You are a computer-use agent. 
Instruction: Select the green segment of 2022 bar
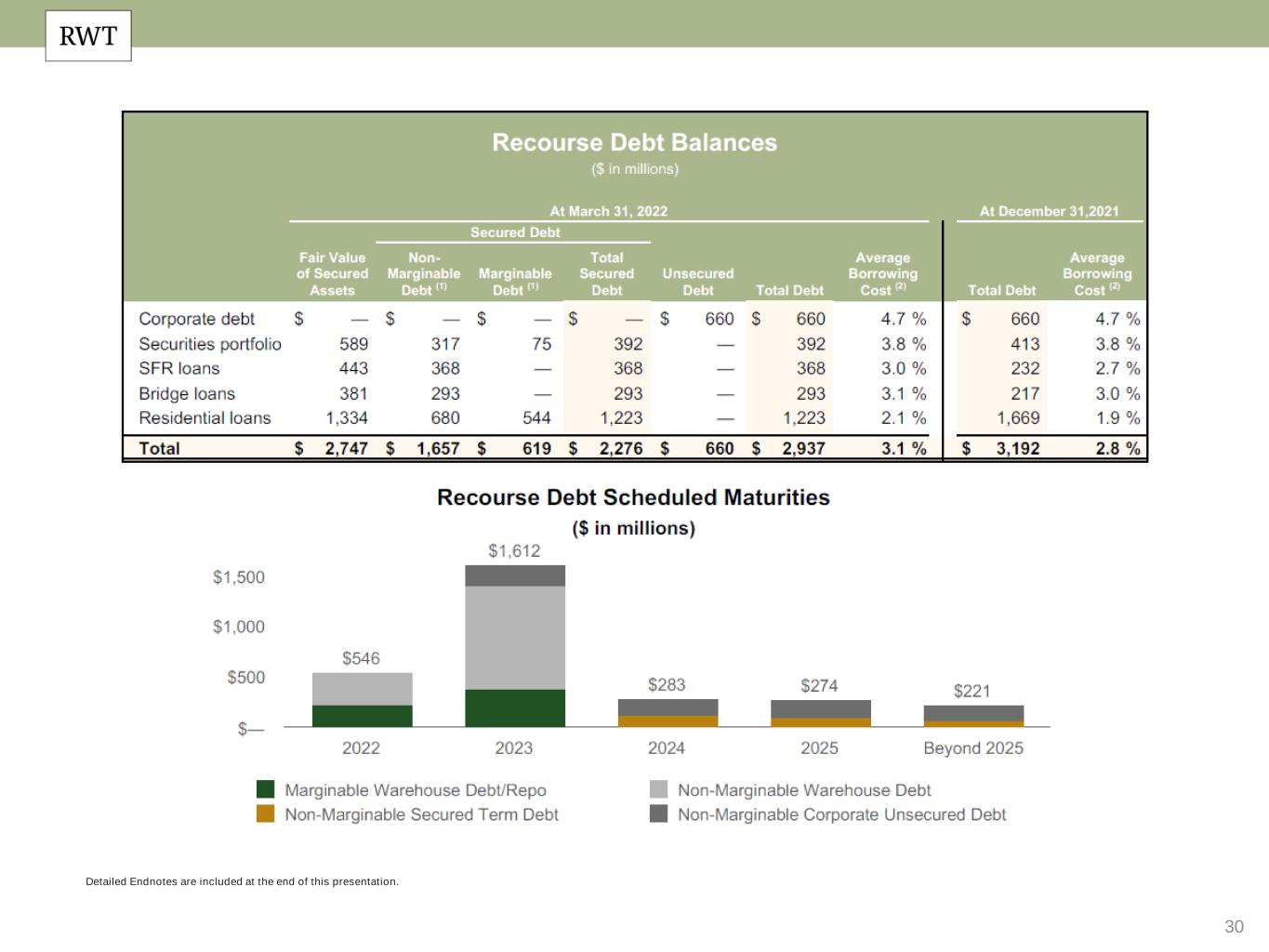pyautogui.click(x=362, y=715)
